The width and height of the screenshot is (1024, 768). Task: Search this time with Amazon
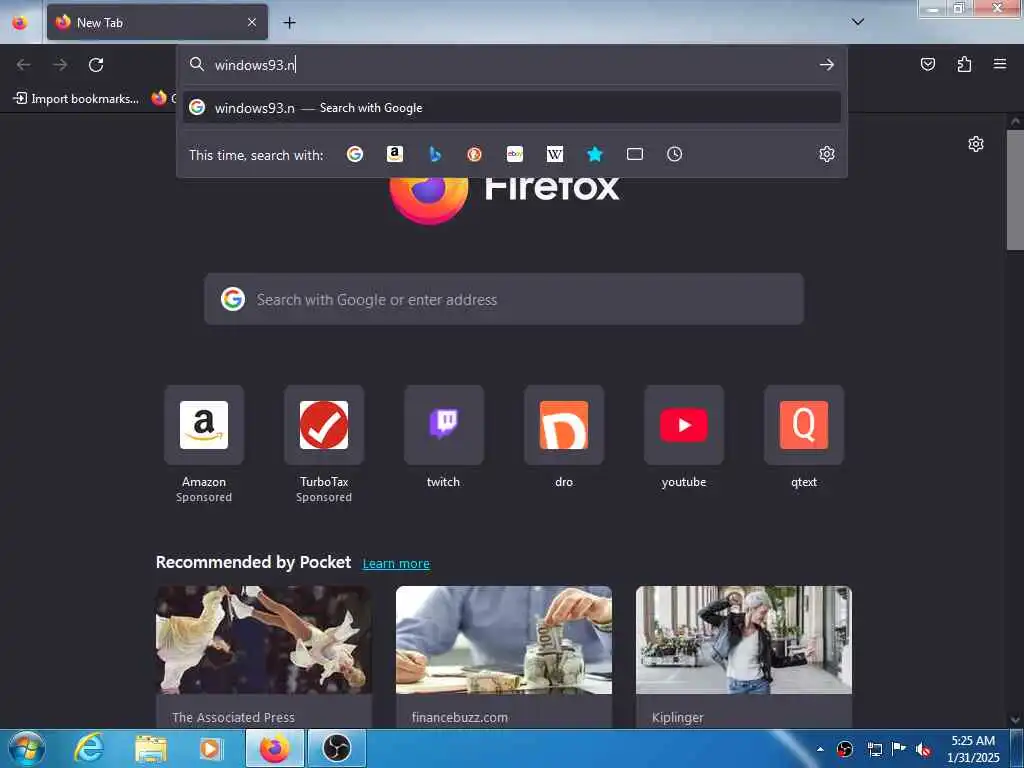tap(394, 154)
